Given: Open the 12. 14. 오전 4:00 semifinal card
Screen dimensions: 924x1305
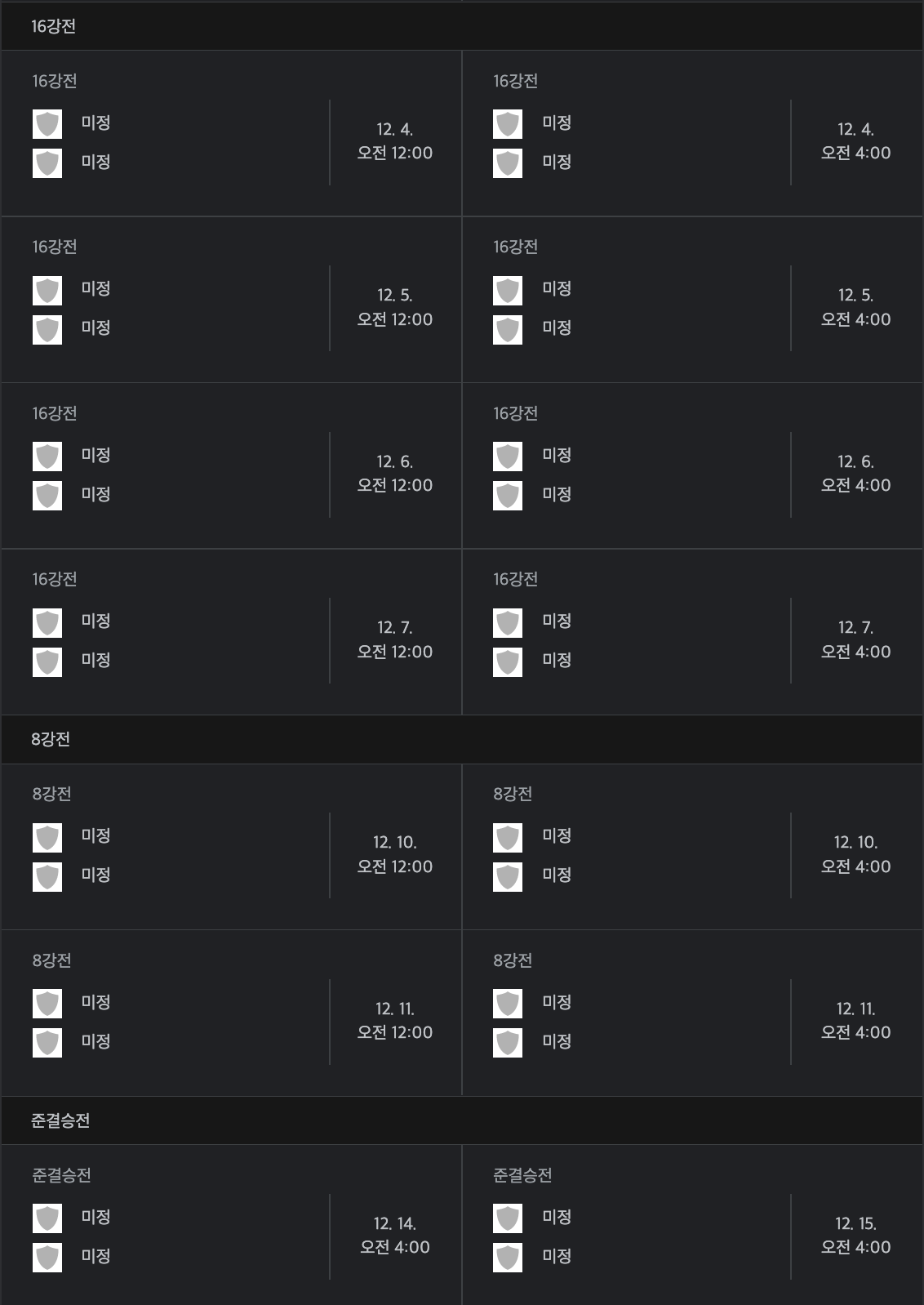Looking at the screenshot, I should tap(231, 1225).
